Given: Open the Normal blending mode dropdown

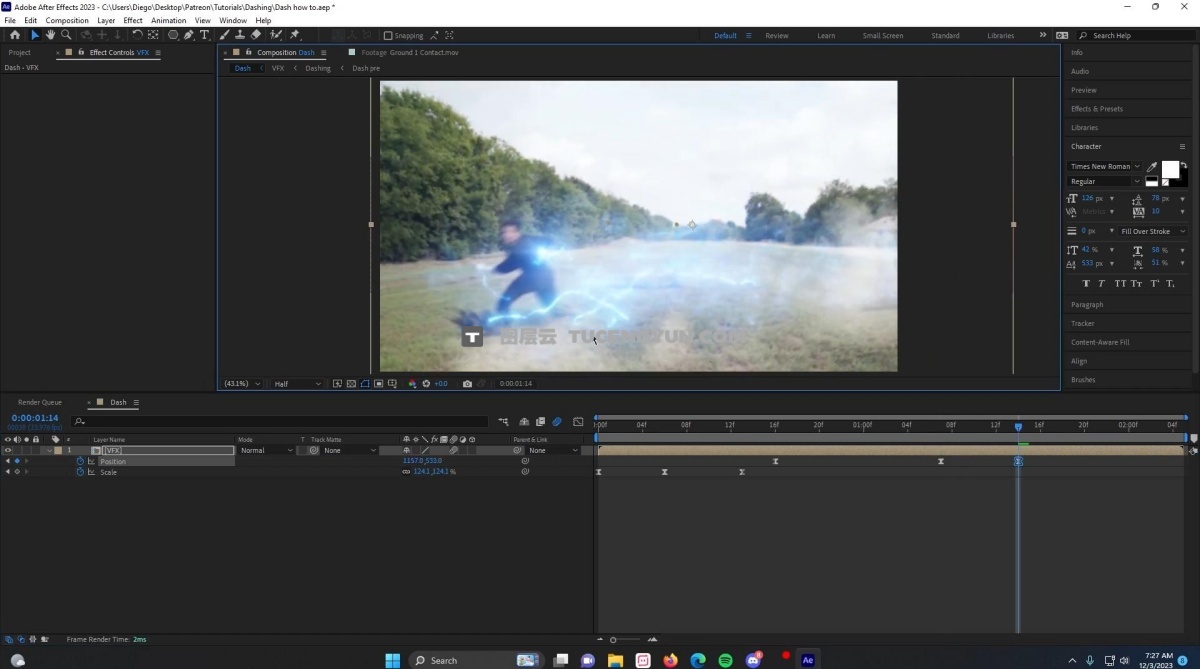Looking at the screenshot, I should [266, 450].
